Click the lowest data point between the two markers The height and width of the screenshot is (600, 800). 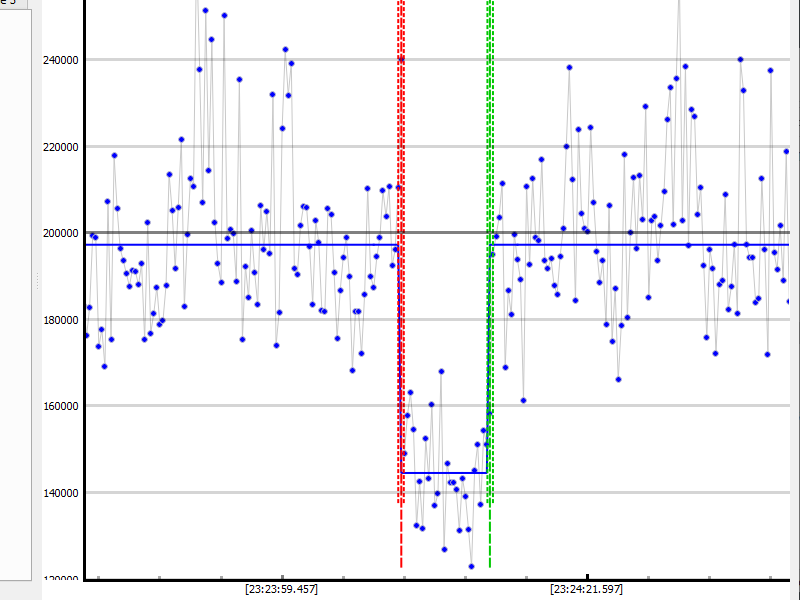[x=471, y=566]
